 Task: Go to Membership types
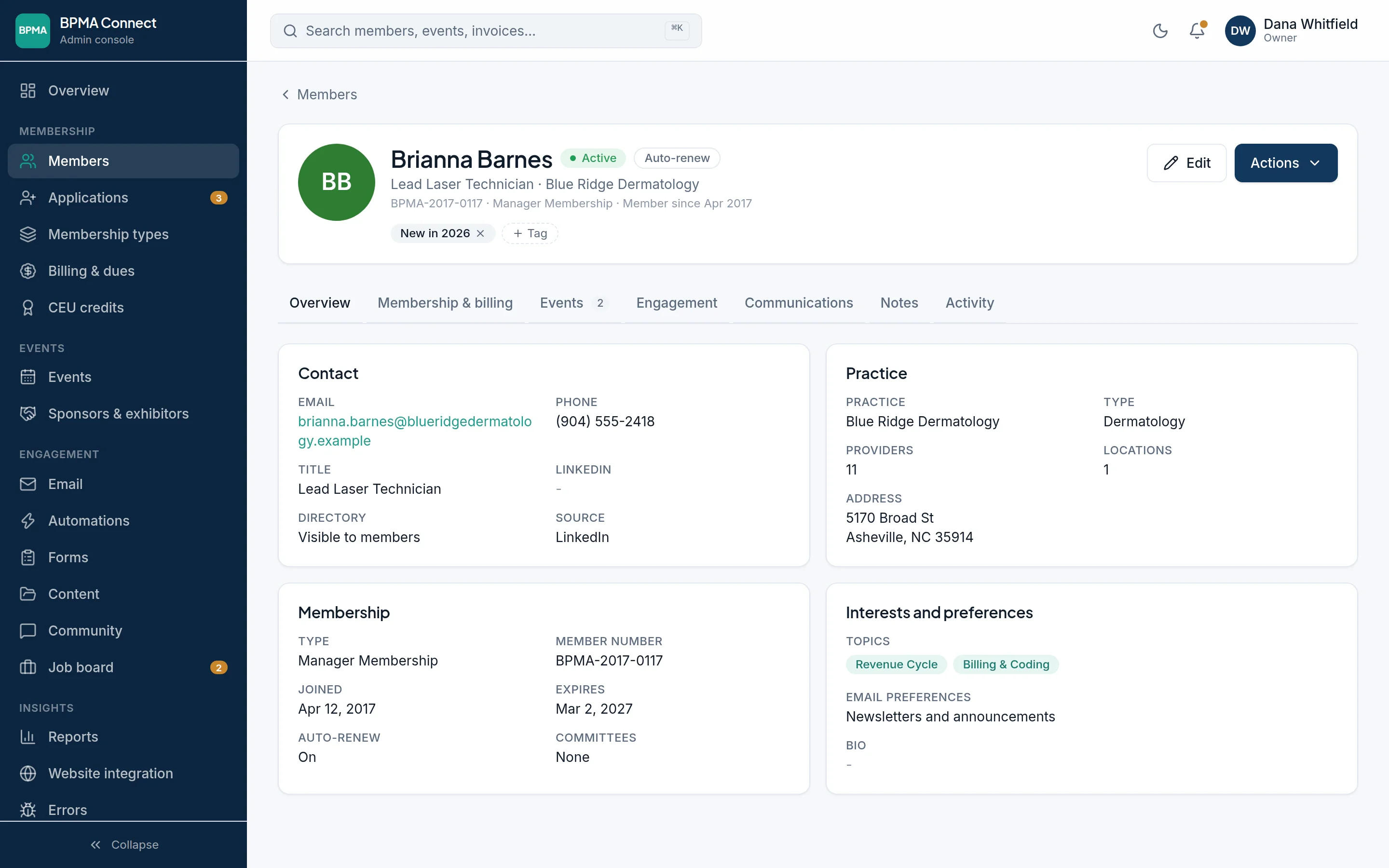(x=123, y=234)
